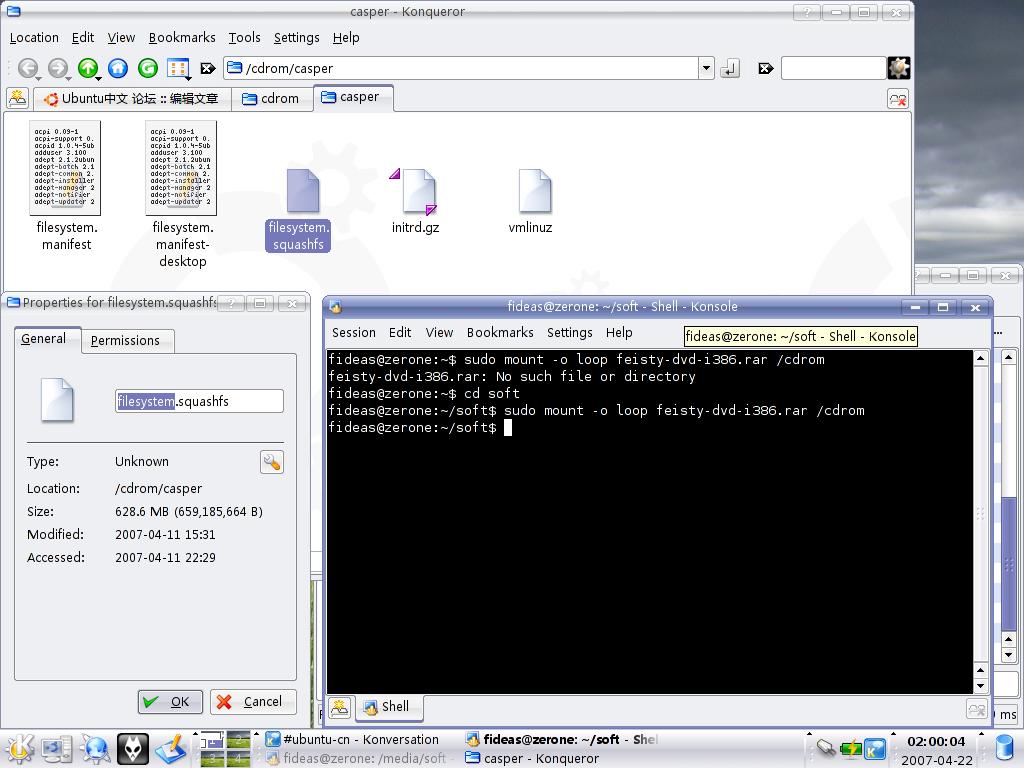Click the animated KDE gear icon
The width and height of the screenshot is (1024, 768).
(899, 68)
